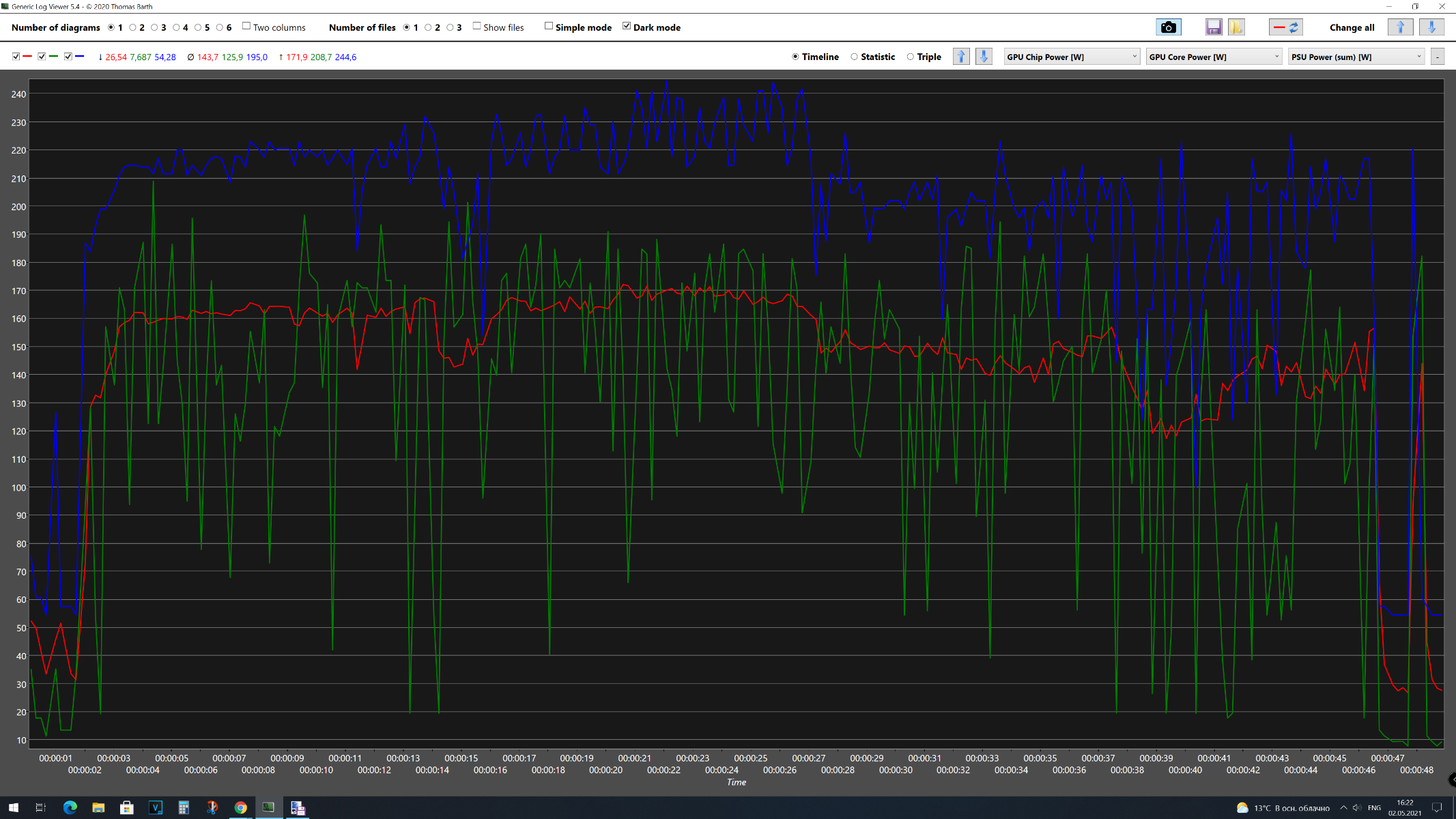The height and width of the screenshot is (819, 1456).
Task: Set number of diagrams to 4
Action: click(176, 27)
